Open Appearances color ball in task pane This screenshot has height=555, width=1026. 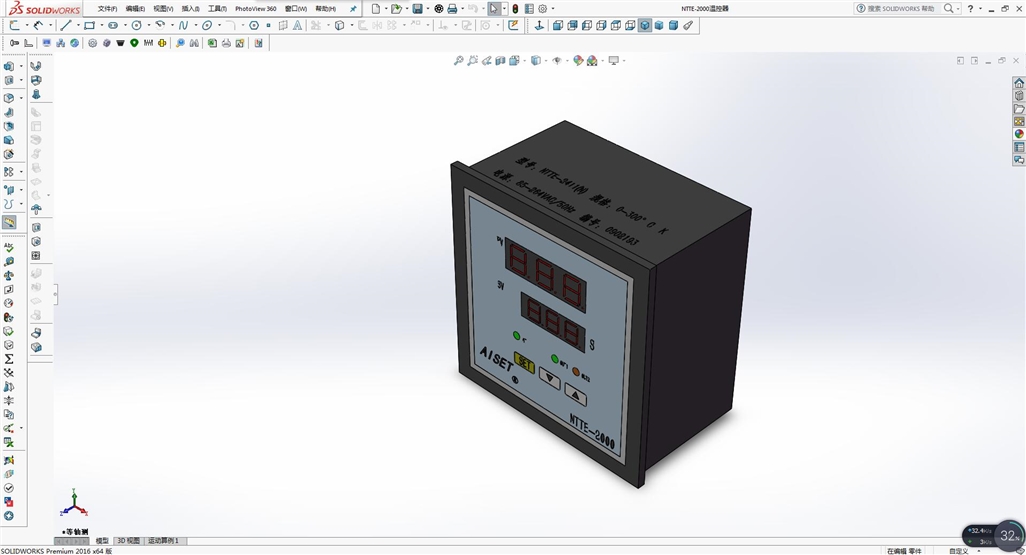(x=1019, y=134)
